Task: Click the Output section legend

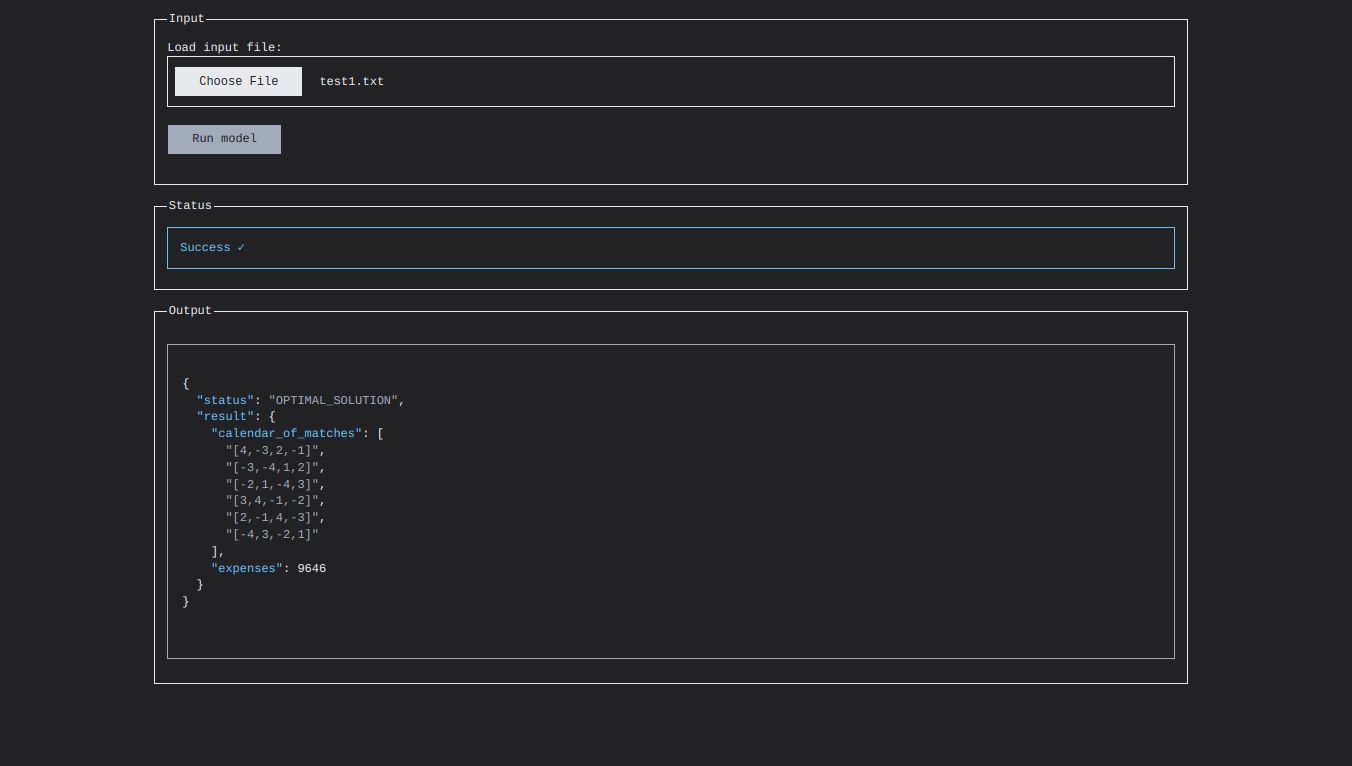Action: coord(190,311)
